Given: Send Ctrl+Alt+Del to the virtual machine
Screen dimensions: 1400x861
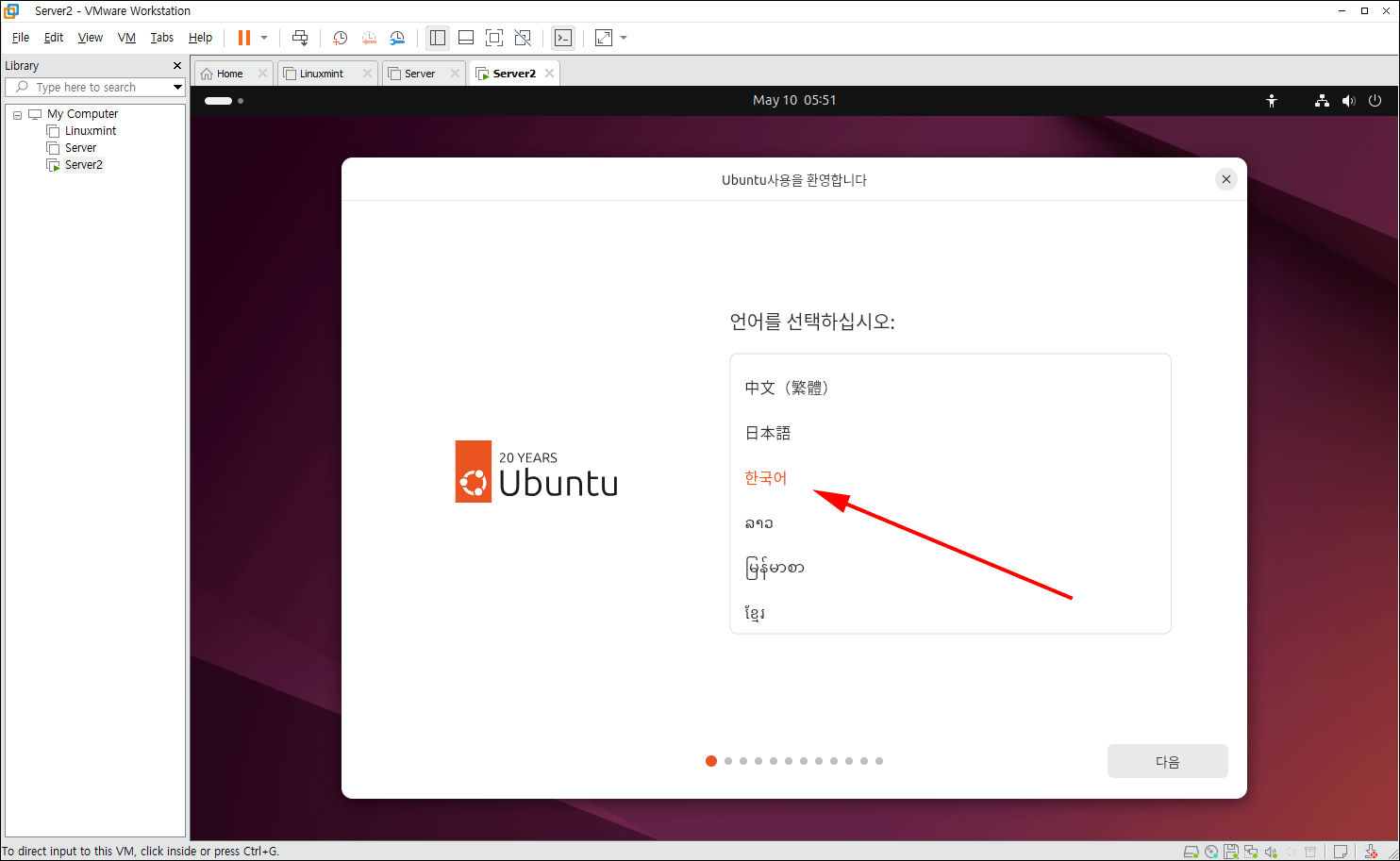Looking at the screenshot, I should pos(300,38).
